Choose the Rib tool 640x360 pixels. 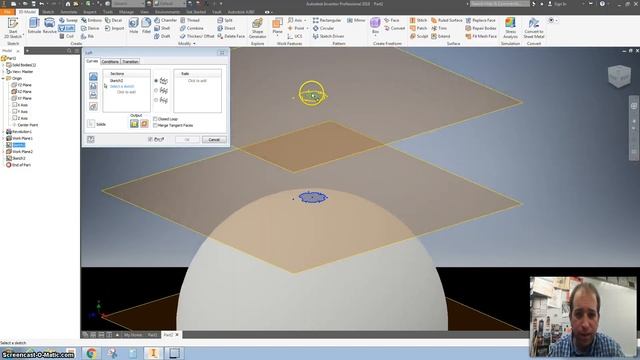point(87,36)
